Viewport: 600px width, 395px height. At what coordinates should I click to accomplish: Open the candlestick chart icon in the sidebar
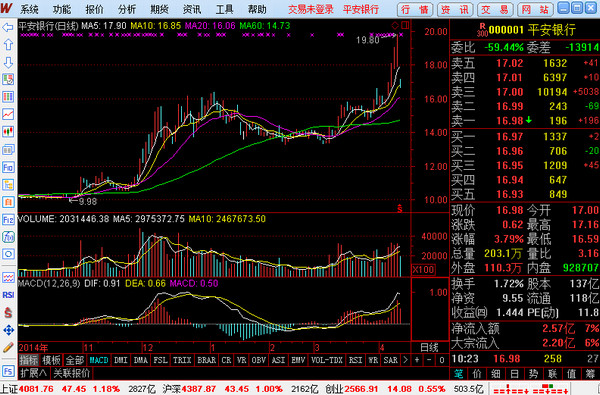[x=8, y=132]
